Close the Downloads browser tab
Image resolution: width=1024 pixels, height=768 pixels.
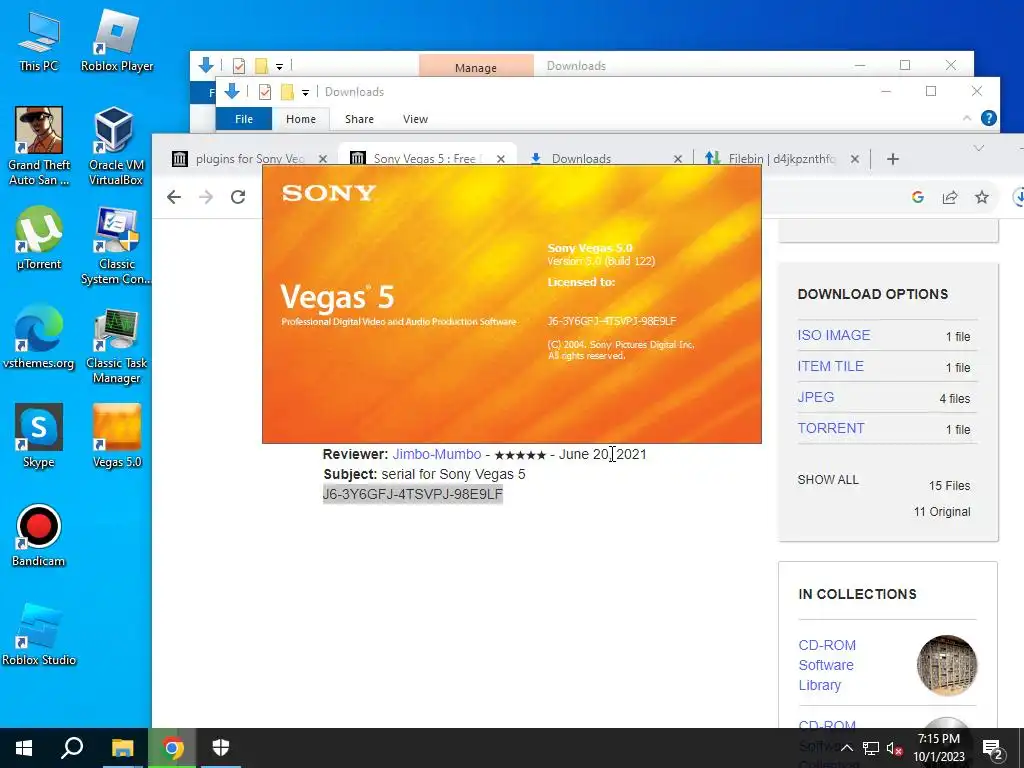pos(678,159)
